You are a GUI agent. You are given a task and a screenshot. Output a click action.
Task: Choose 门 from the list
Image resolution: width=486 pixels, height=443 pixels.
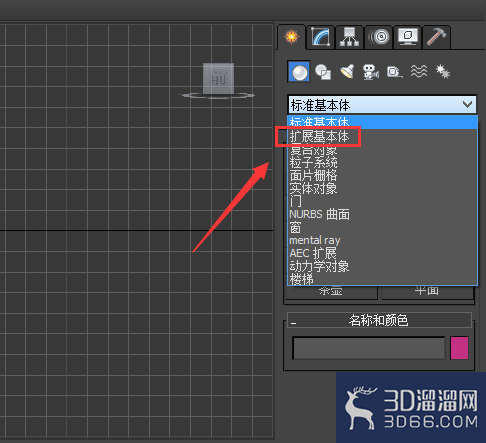382,201
